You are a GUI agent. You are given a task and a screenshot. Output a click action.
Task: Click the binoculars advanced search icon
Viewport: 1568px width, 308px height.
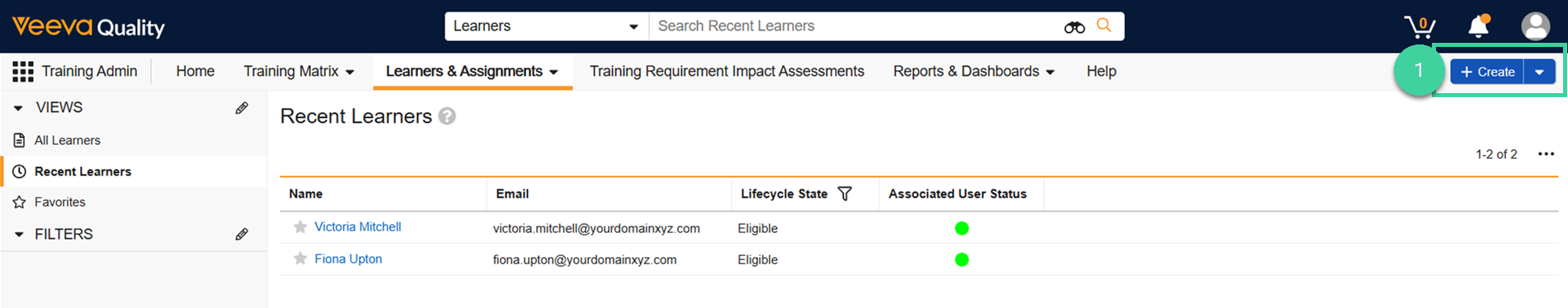point(1074,27)
